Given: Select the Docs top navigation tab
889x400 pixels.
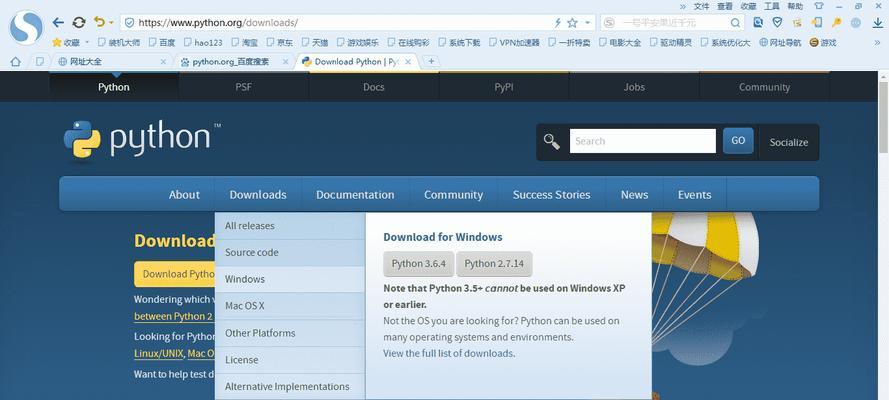Looking at the screenshot, I should click(x=374, y=87).
